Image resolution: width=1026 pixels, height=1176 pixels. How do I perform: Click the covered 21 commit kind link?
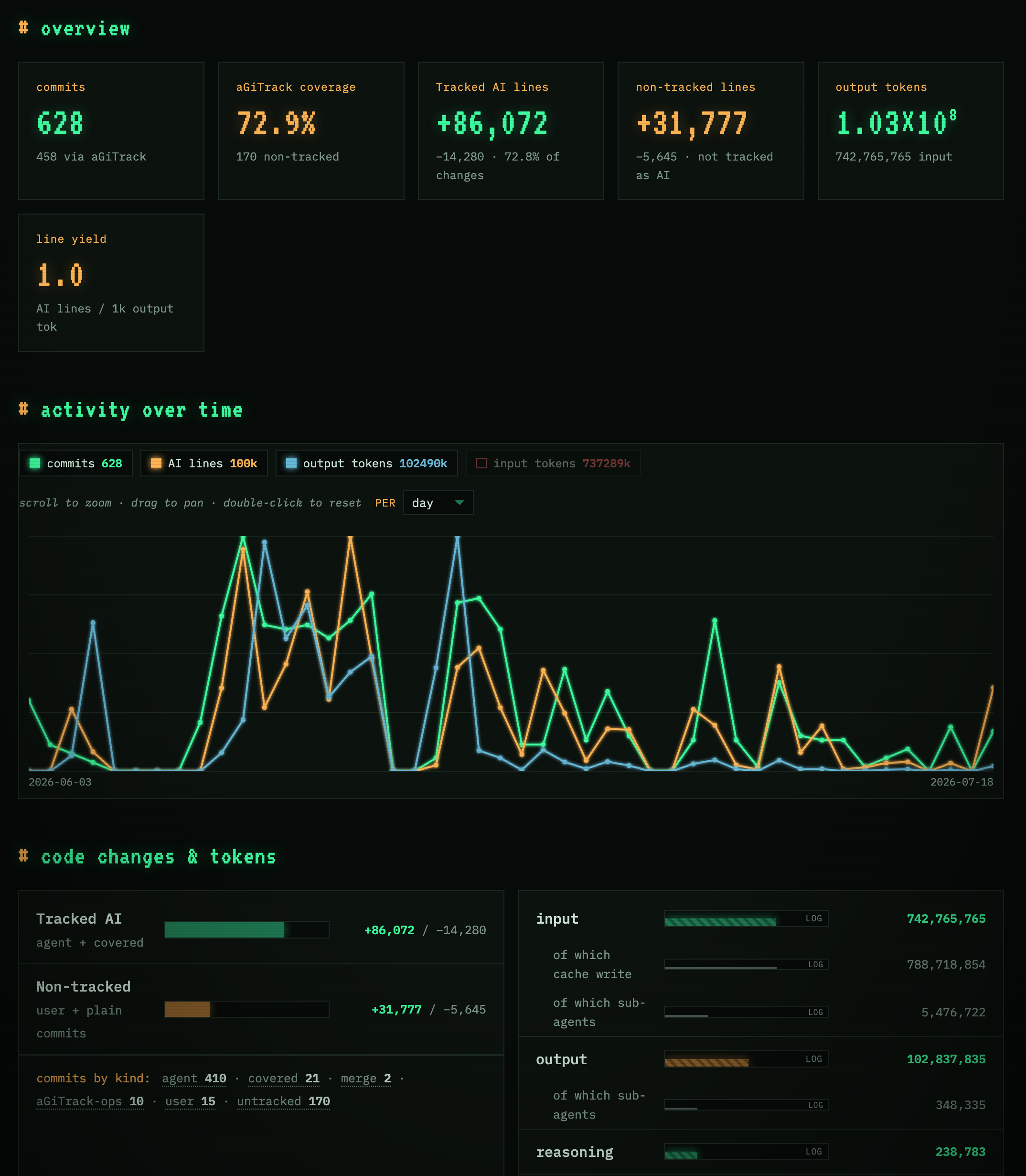(x=283, y=1078)
